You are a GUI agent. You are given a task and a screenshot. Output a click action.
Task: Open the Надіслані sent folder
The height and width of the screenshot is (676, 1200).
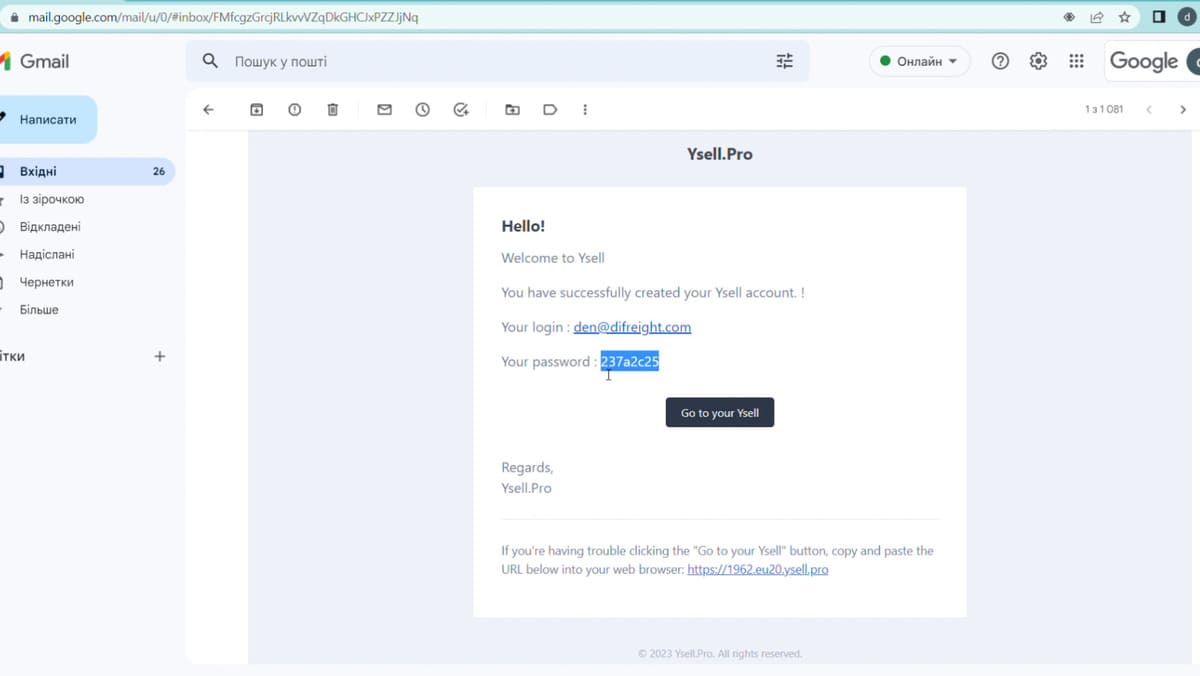pyautogui.click(x=47, y=255)
